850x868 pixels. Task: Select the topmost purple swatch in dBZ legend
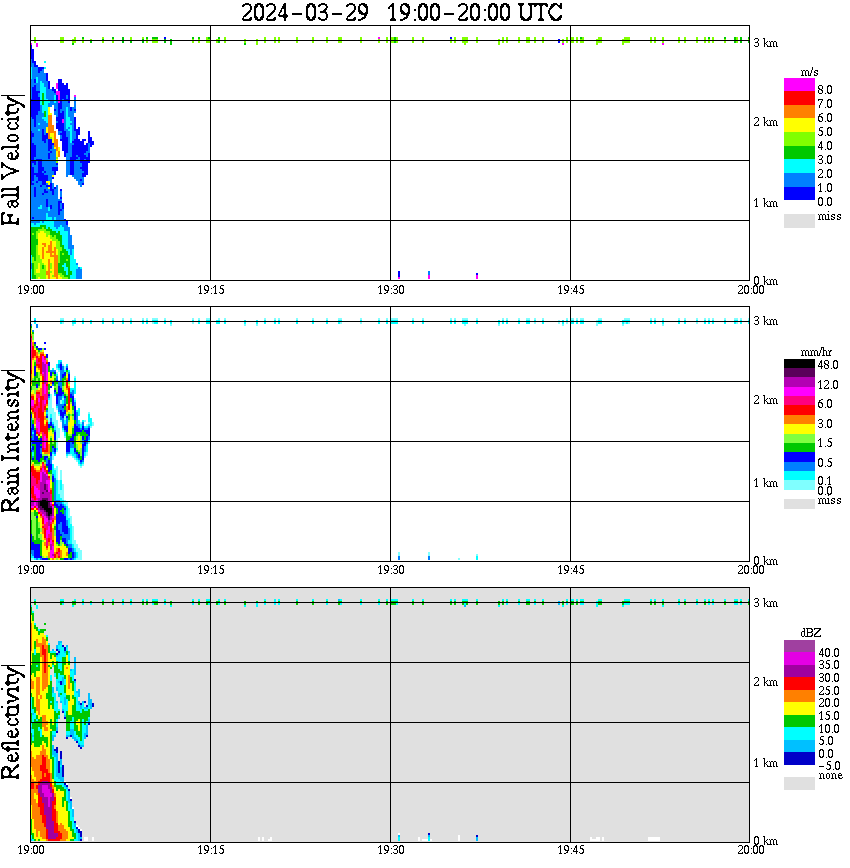pyautogui.click(x=799, y=646)
